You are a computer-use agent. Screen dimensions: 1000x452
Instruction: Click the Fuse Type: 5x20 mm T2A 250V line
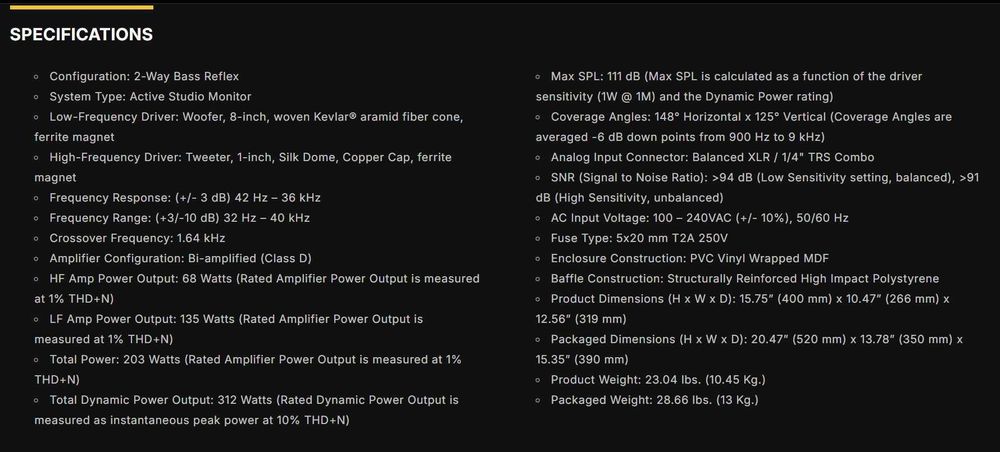(x=639, y=238)
